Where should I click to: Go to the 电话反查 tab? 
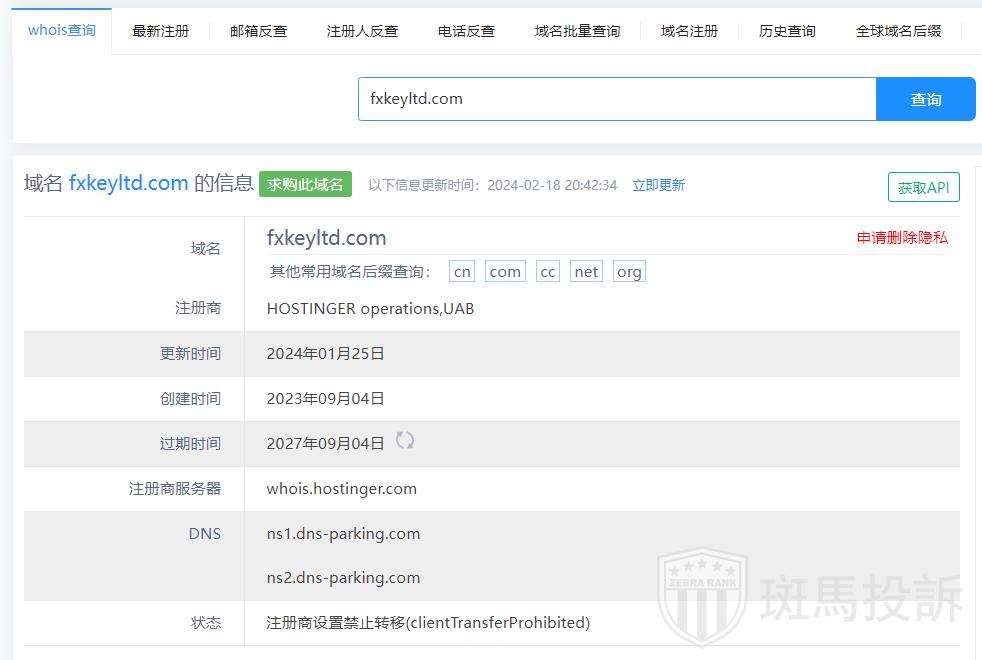(x=466, y=31)
